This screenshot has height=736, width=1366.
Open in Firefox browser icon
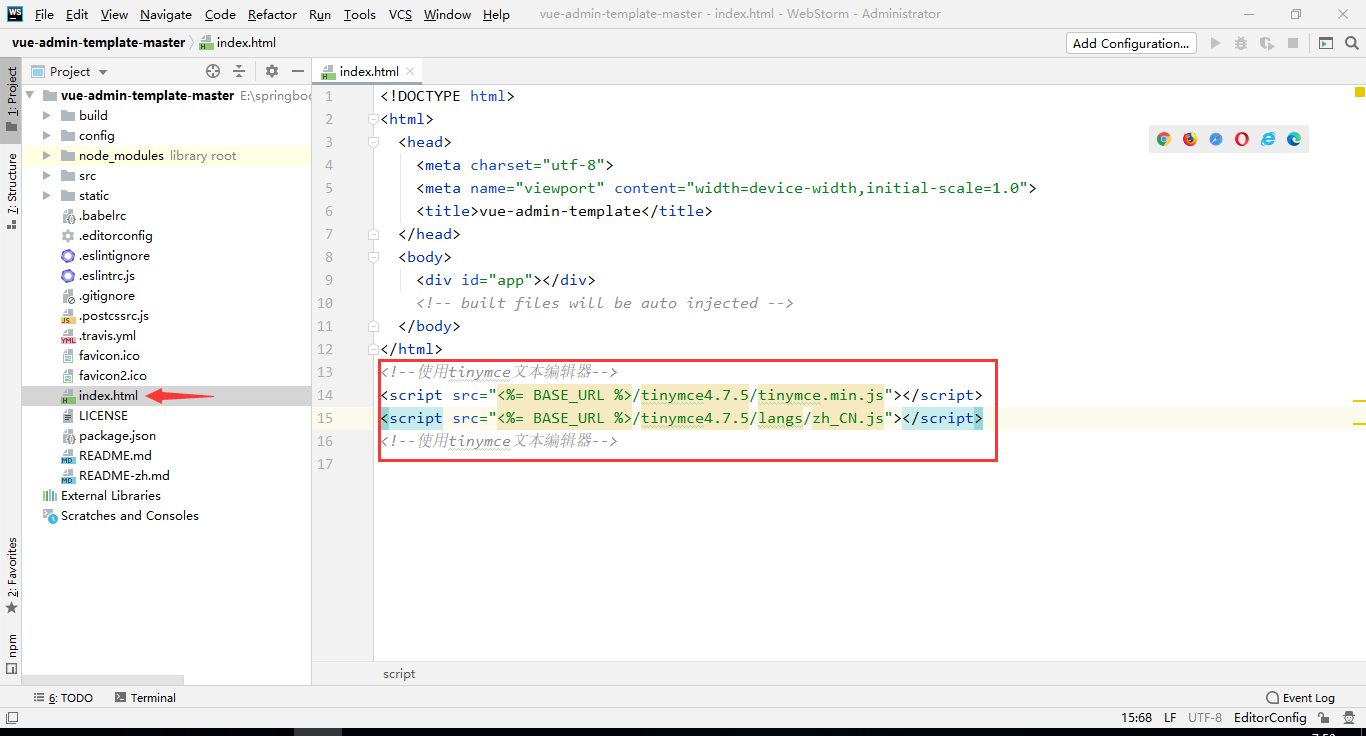coord(1190,139)
